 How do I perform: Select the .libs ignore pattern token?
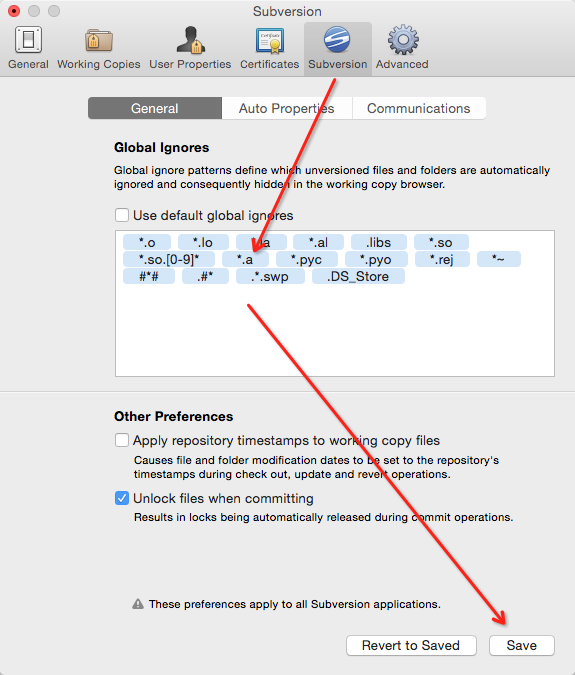pyautogui.click(x=379, y=242)
